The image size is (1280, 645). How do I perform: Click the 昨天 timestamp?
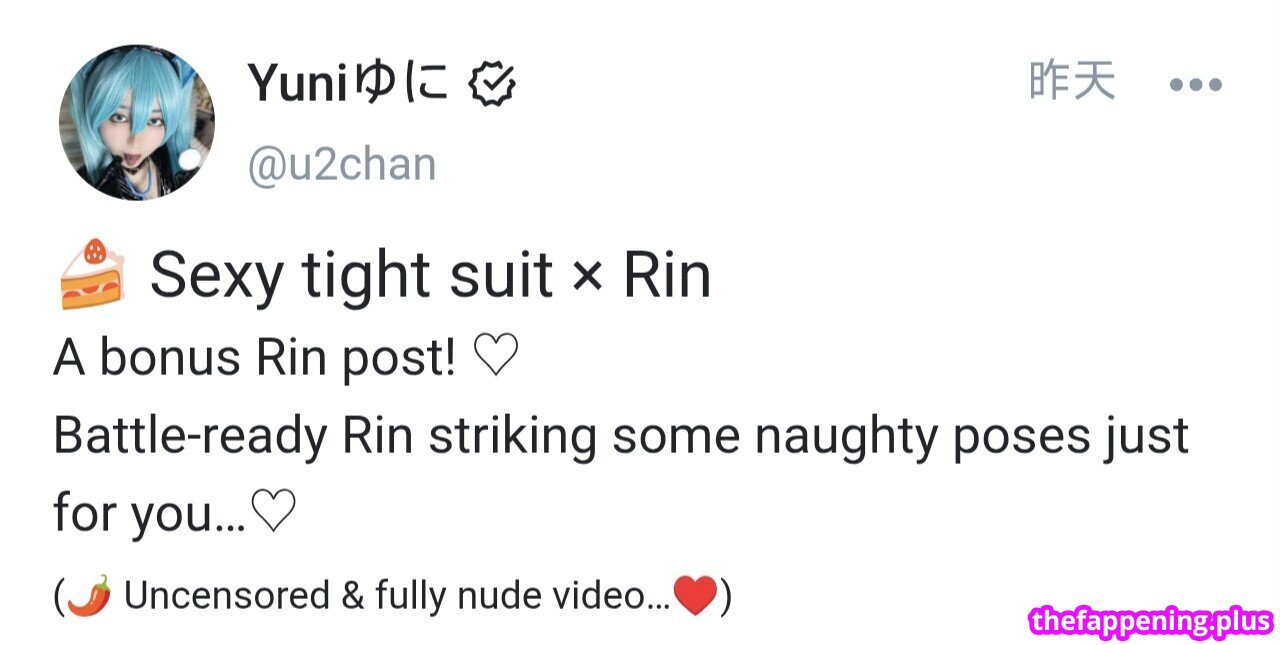[x=1072, y=81]
